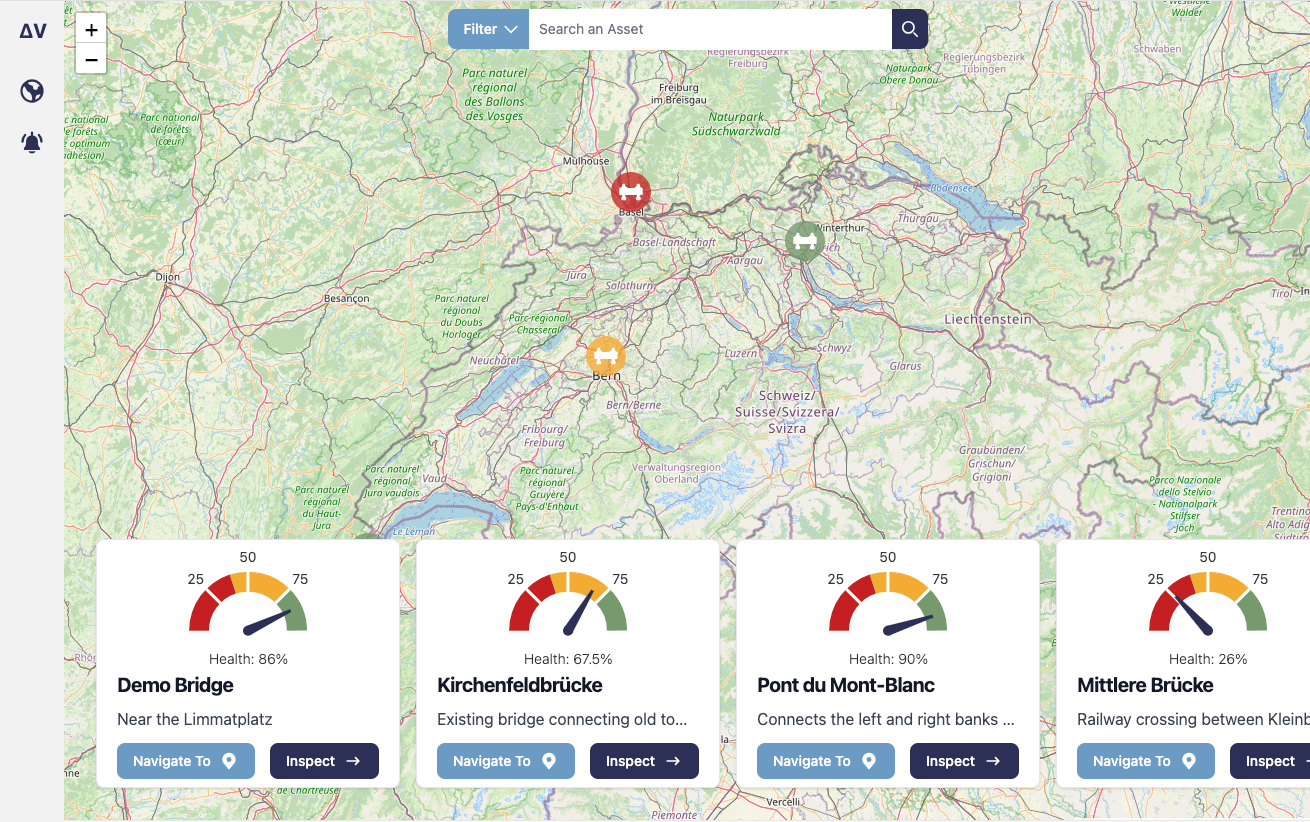The image size is (1310, 822).
Task: Inspect Kirchenfeldbrücke
Action: tap(644, 761)
